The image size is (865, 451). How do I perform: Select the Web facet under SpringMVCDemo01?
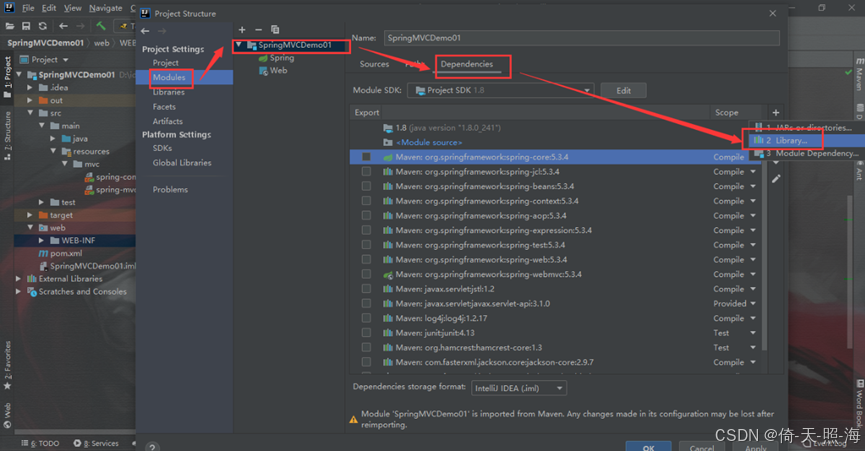[x=273, y=71]
